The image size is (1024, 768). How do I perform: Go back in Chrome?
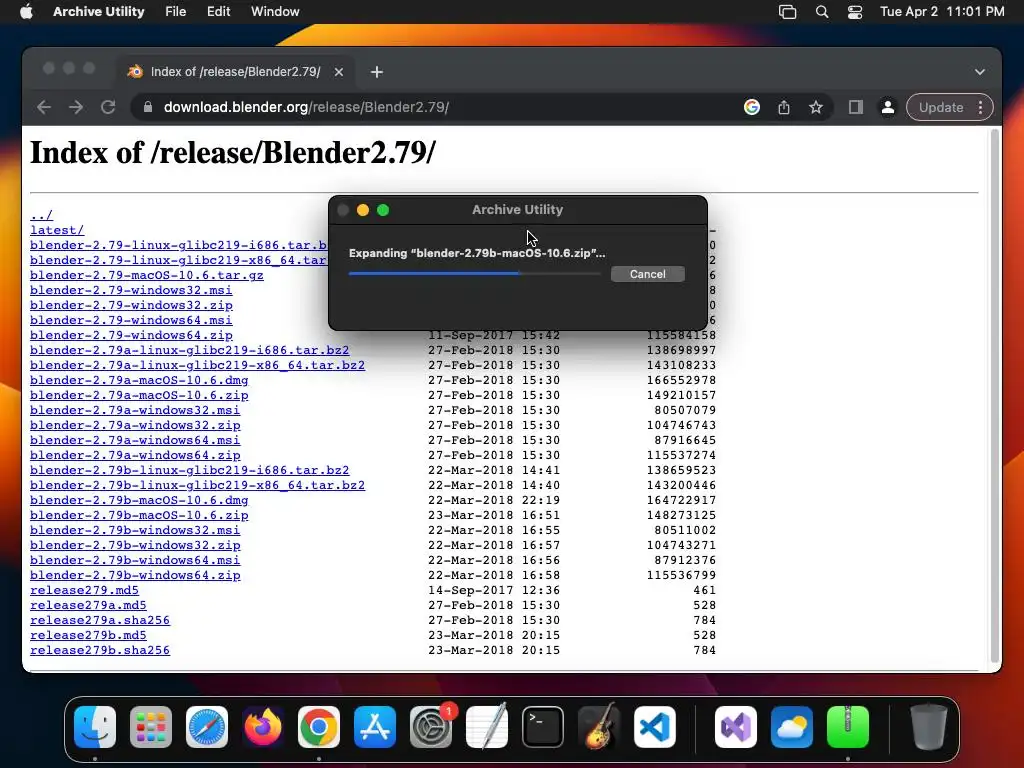click(x=44, y=107)
